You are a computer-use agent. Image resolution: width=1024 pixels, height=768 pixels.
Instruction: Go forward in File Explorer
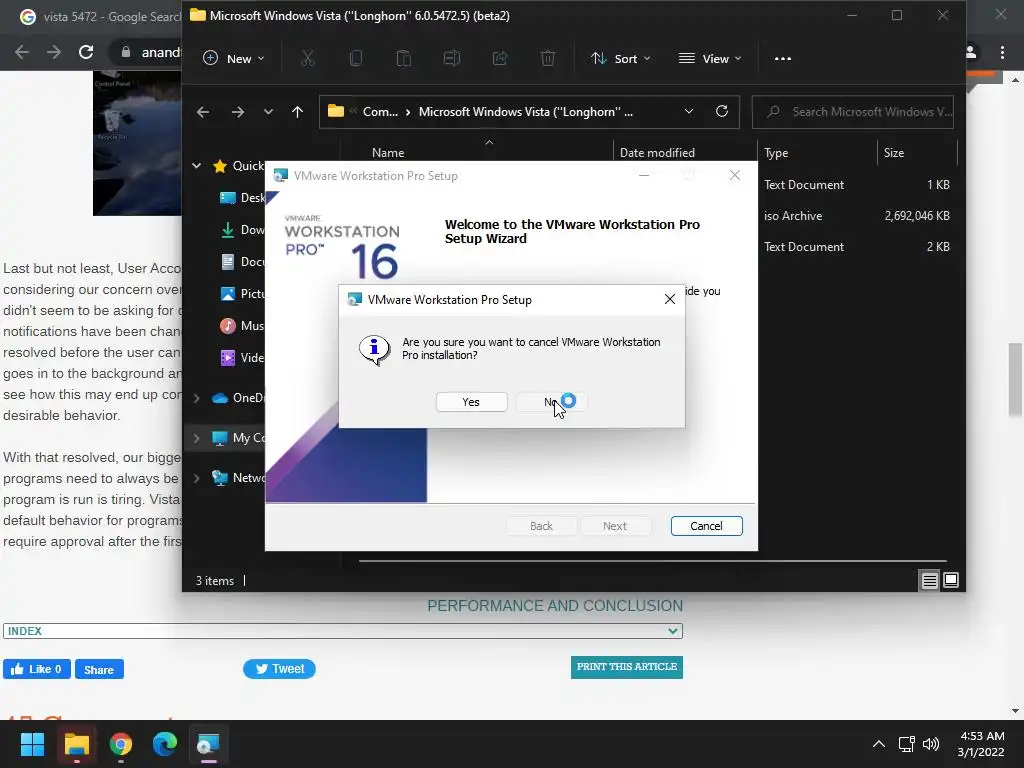(238, 112)
